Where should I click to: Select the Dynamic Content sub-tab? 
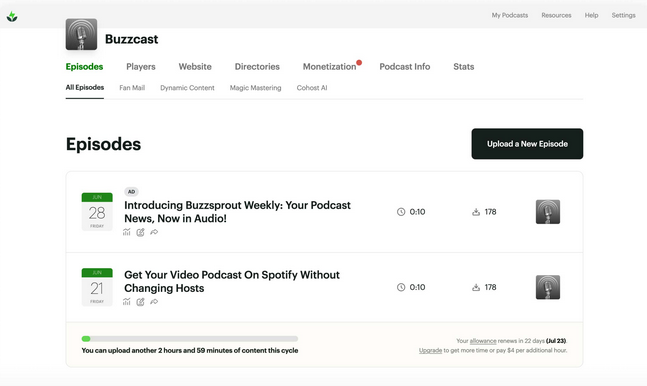click(x=187, y=88)
